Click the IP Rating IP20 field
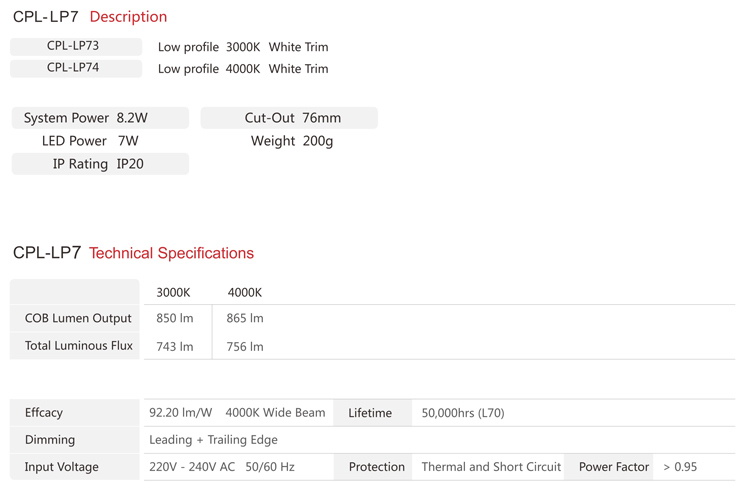The image size is (750, 493). tap(99, 163)
